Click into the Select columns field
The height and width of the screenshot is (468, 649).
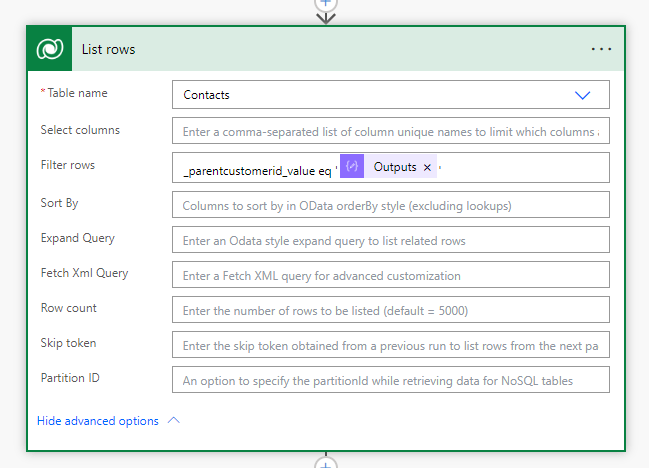click(x=390, y=130)
